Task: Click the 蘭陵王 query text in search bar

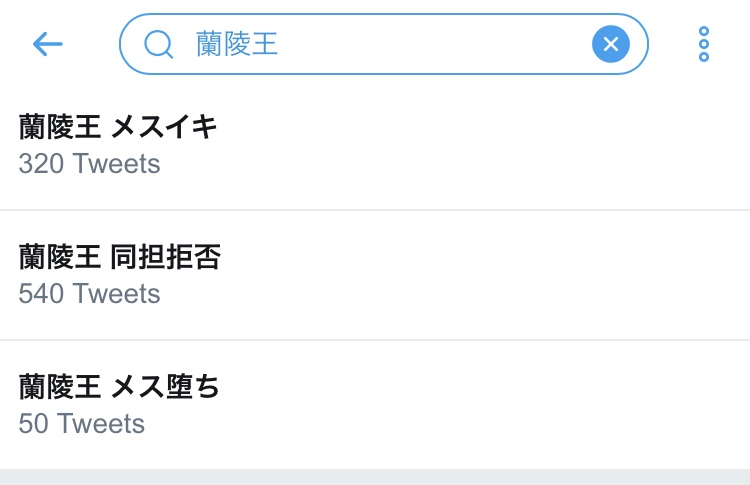Action: [x=236, y=44]
